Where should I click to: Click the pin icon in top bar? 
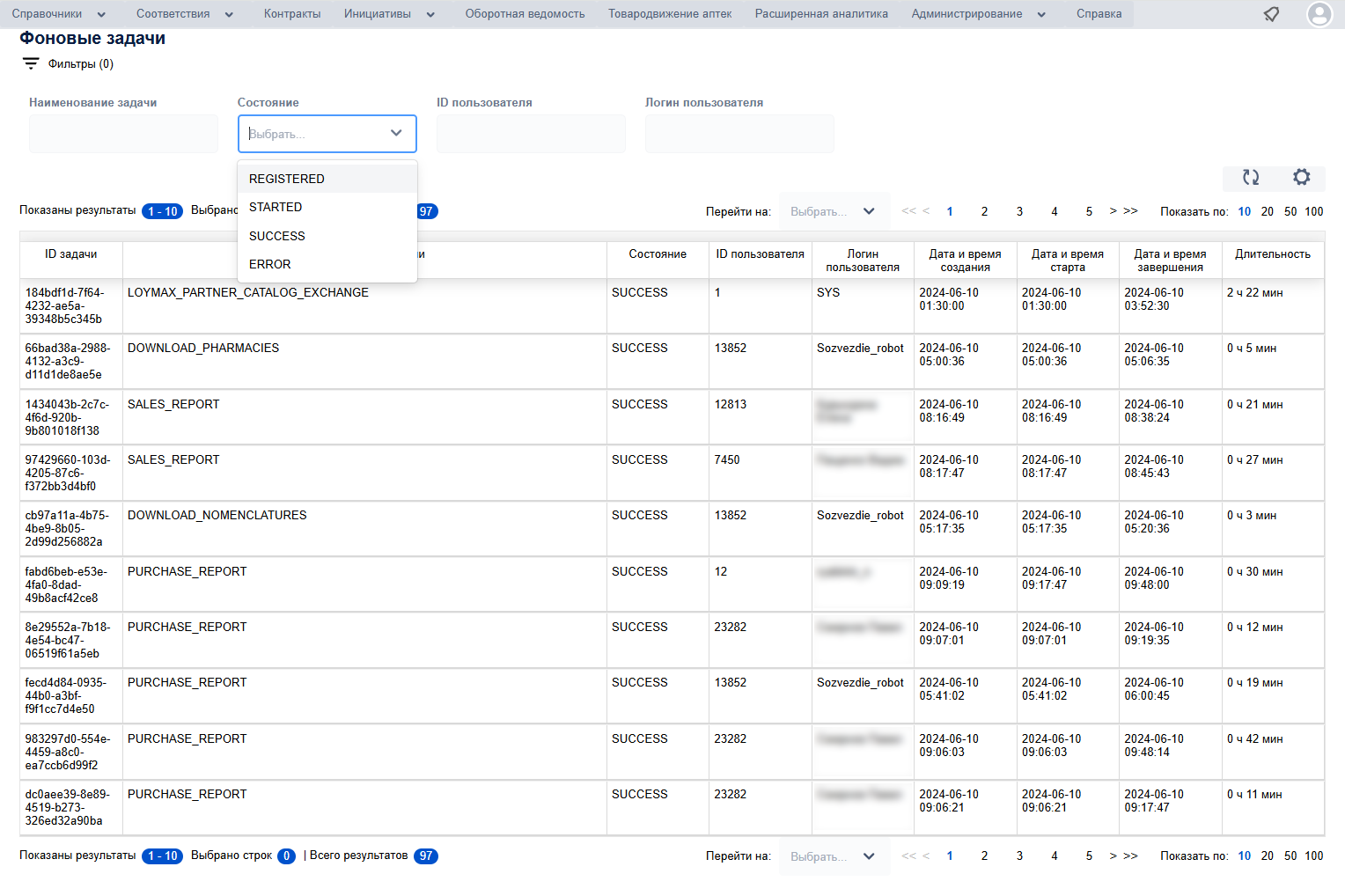click(1271, 14)
